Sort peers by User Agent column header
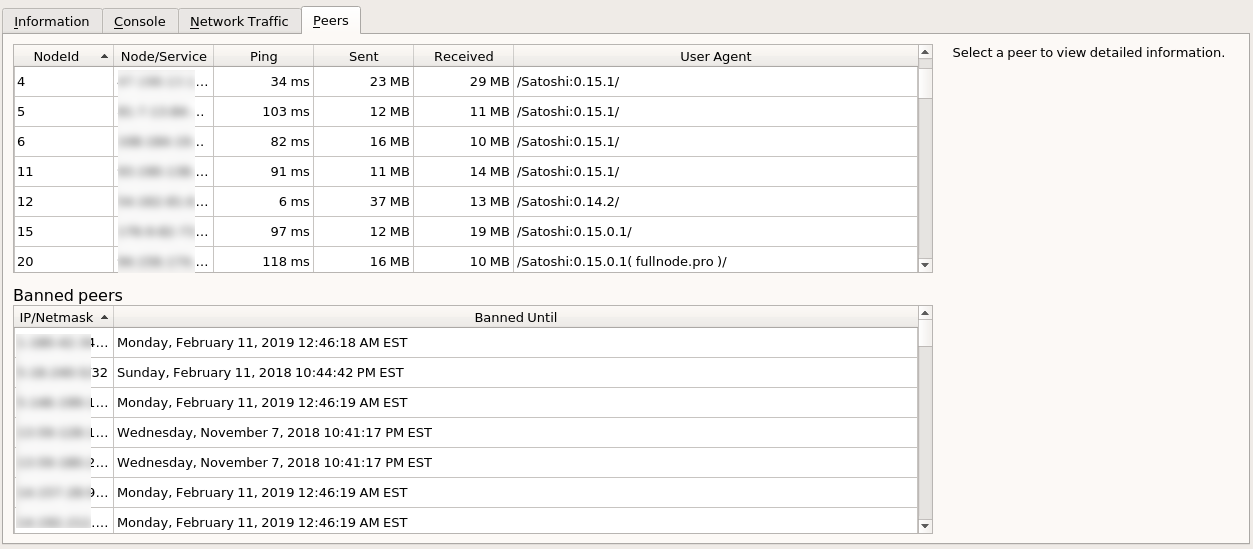Image resolution: width=1253 pixels, height=549 pixels. click(x=715, y=56)
